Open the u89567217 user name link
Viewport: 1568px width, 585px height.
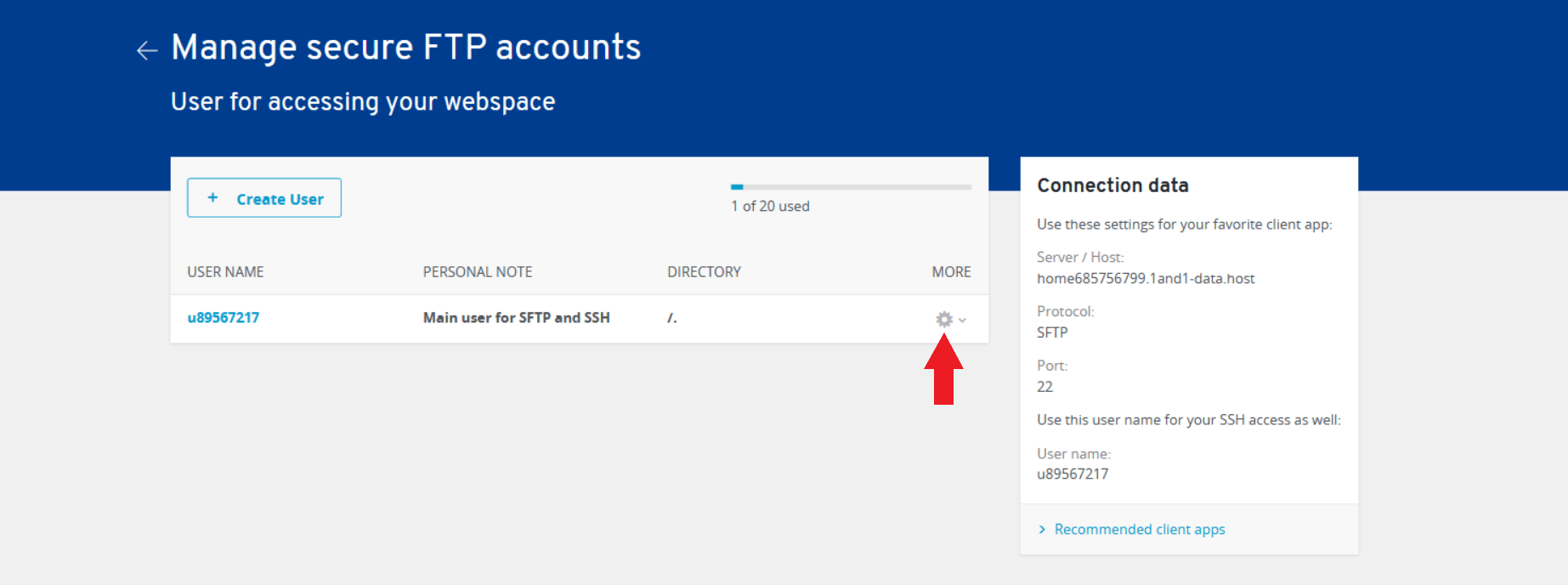[224, 317]
